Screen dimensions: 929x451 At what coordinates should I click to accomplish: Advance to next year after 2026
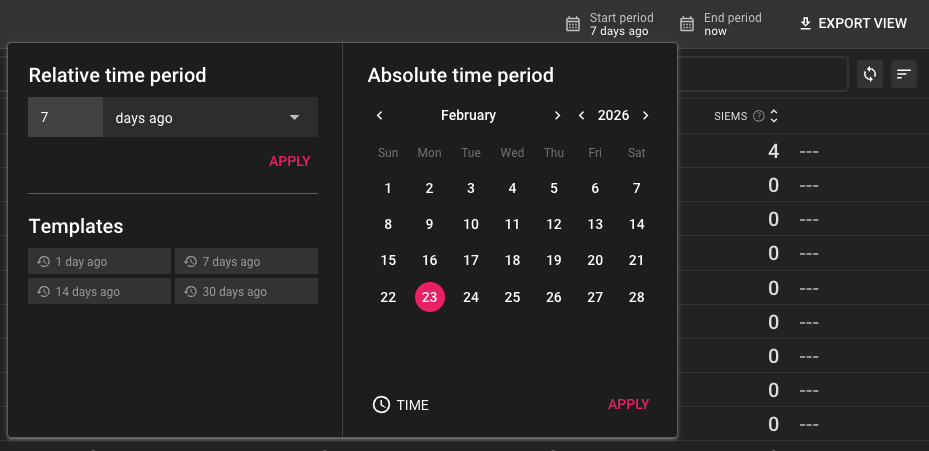(x=646, y=116)
